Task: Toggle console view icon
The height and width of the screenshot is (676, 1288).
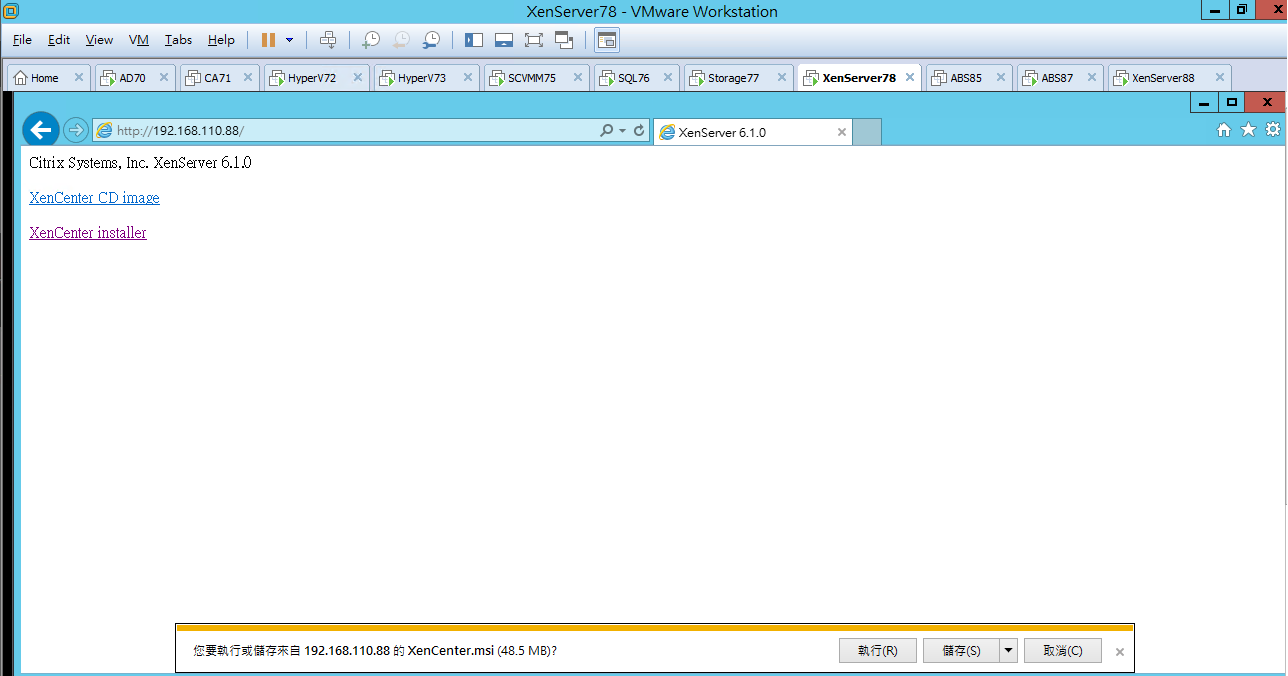Action: pos(607,40)
